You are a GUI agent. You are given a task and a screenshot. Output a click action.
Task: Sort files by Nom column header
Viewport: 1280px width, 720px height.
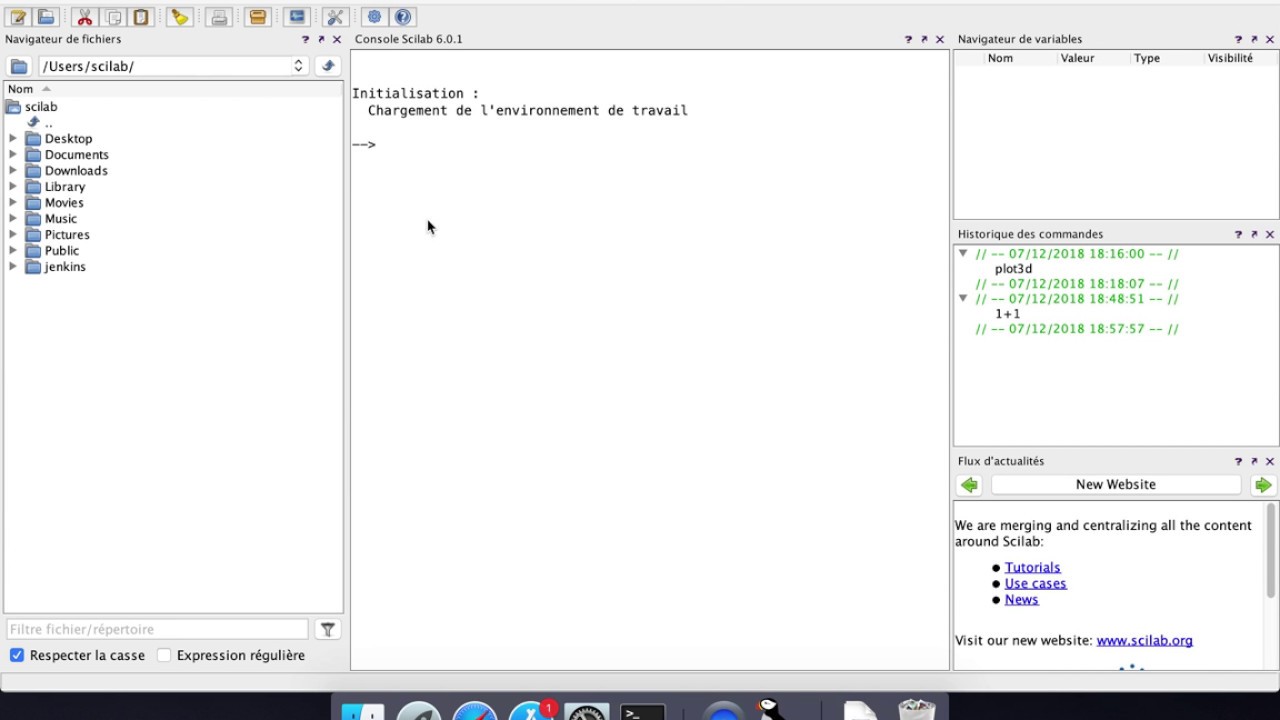(173, 89)
